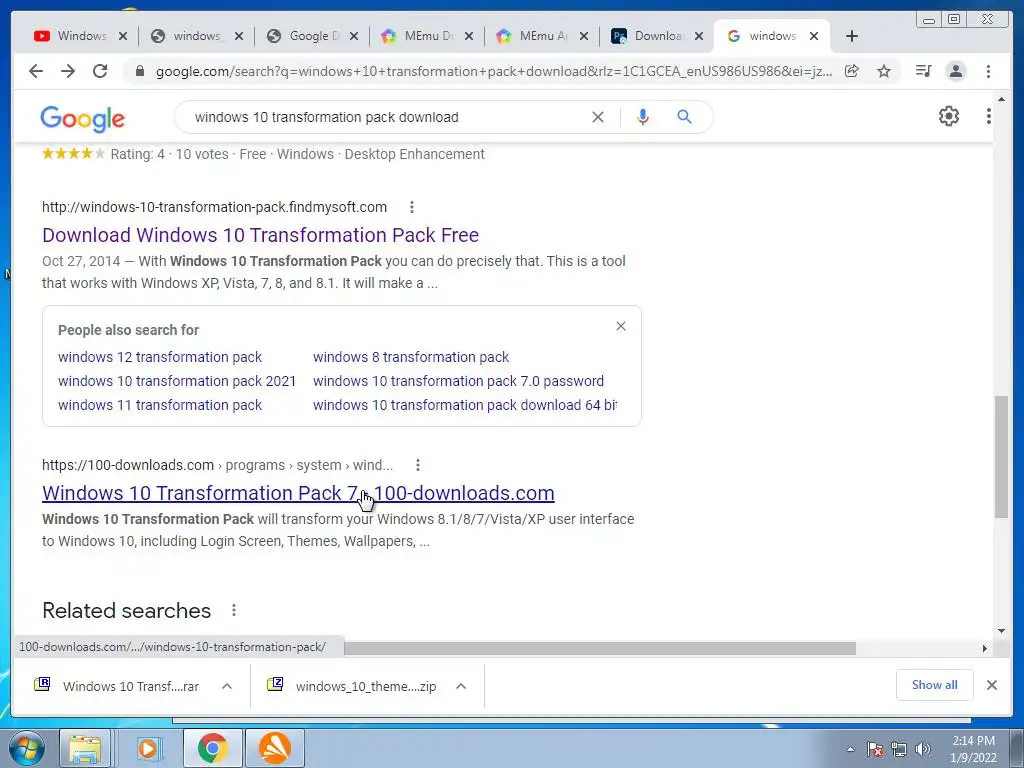Viewport: 1024px width, 768px height.
Task: Clear the Google search box text
Action: click(598, 117)
